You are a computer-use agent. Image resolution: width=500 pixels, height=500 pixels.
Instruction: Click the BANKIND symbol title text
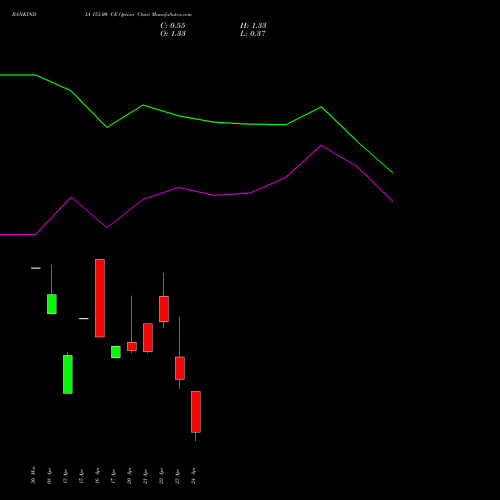pyautogui.click(x=24, y=15)
